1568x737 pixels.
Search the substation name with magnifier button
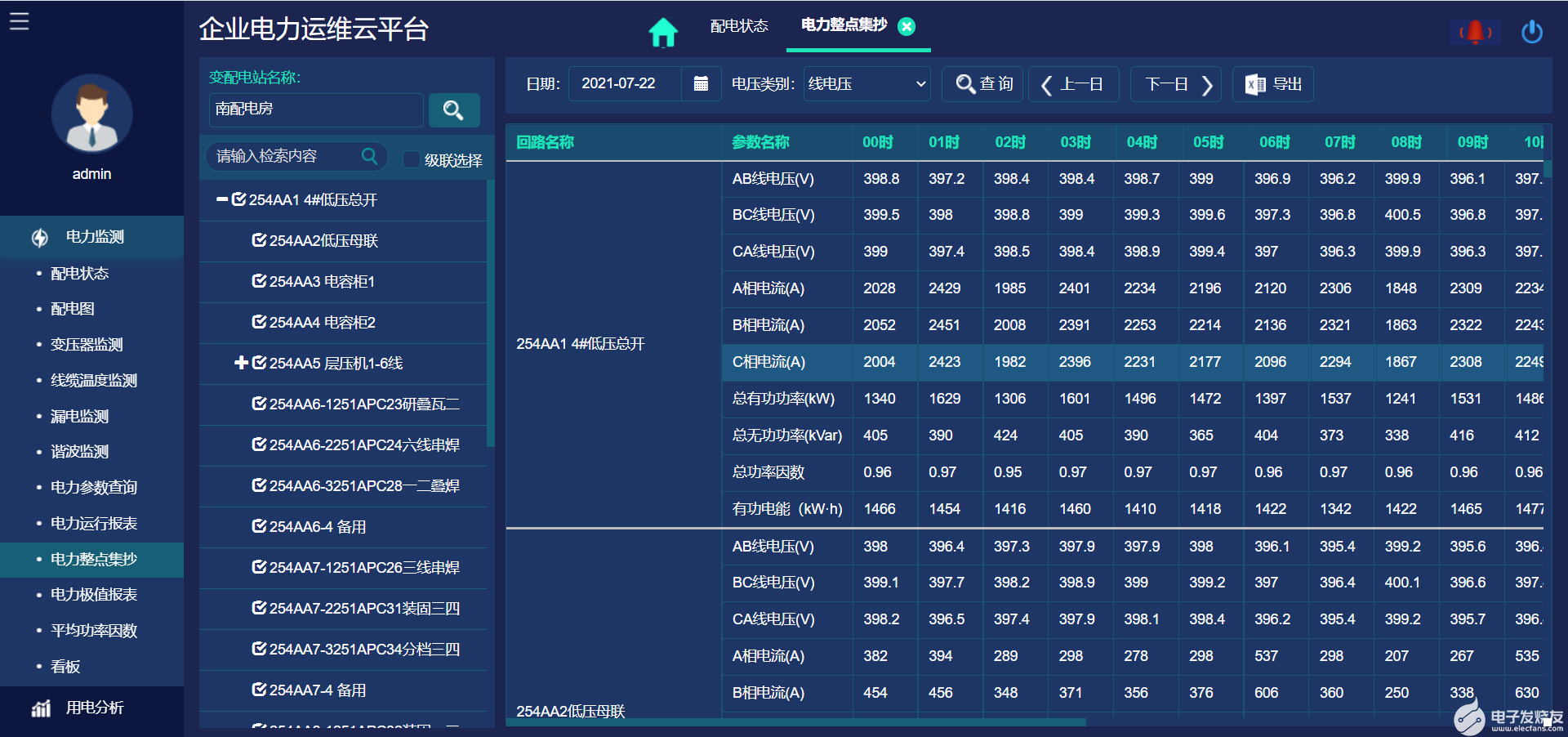coord(454,109)
